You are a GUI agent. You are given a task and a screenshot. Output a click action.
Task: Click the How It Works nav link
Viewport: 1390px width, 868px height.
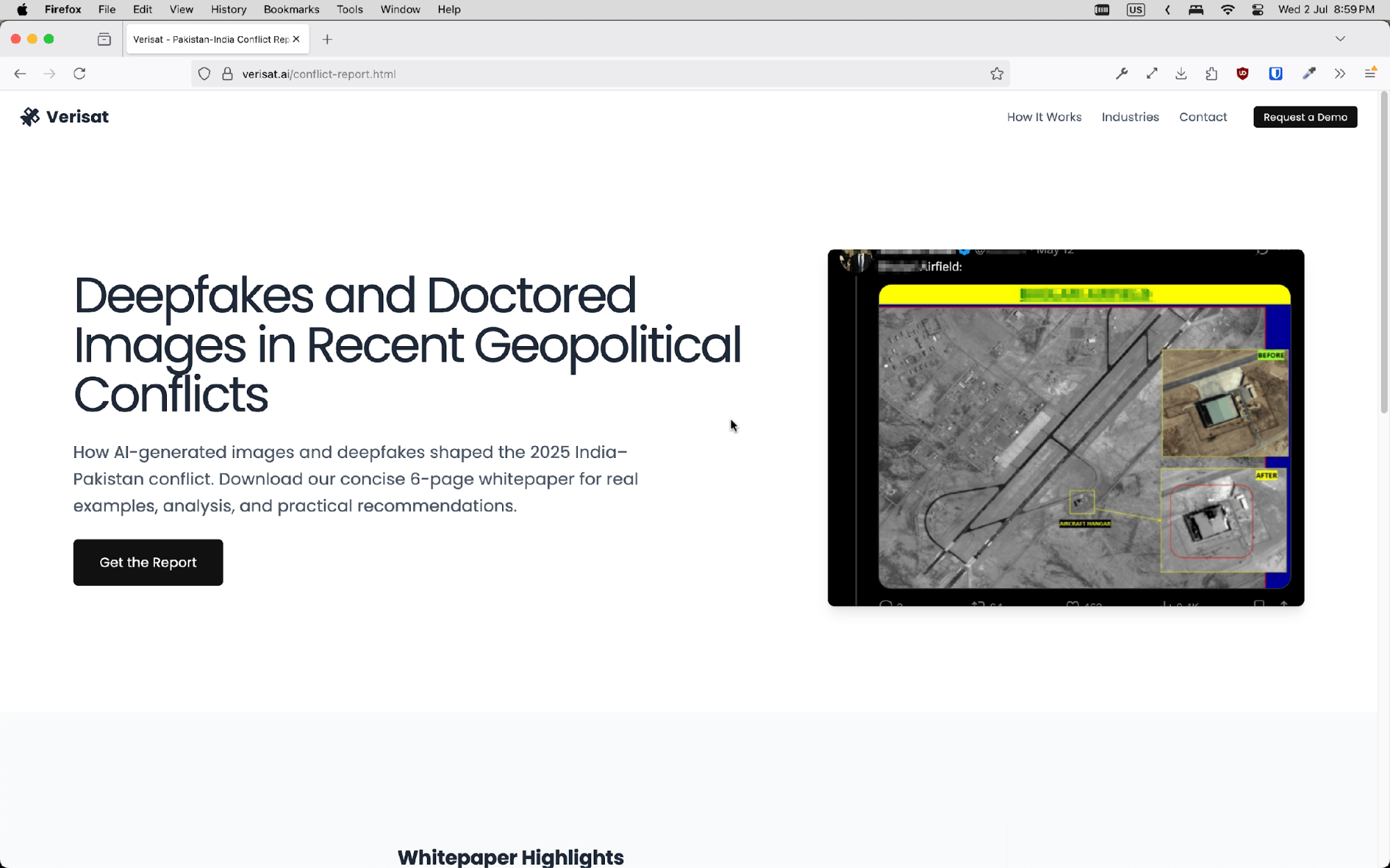point(1044,117)
